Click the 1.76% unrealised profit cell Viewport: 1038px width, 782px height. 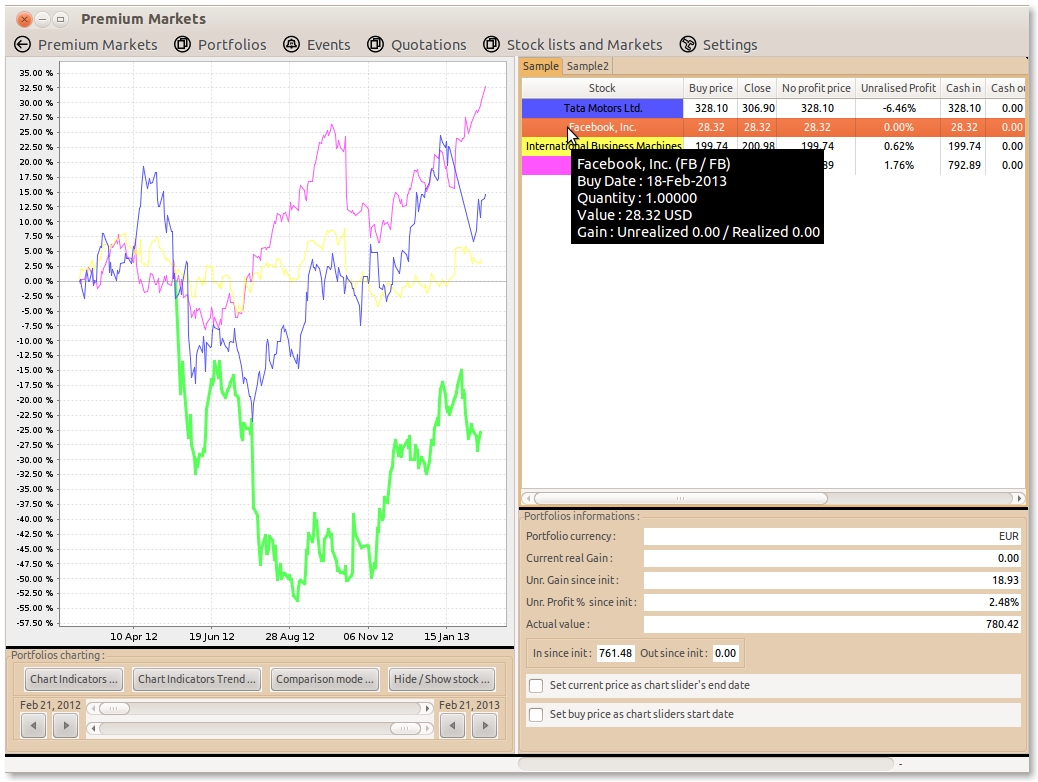[x=898, y=166]
